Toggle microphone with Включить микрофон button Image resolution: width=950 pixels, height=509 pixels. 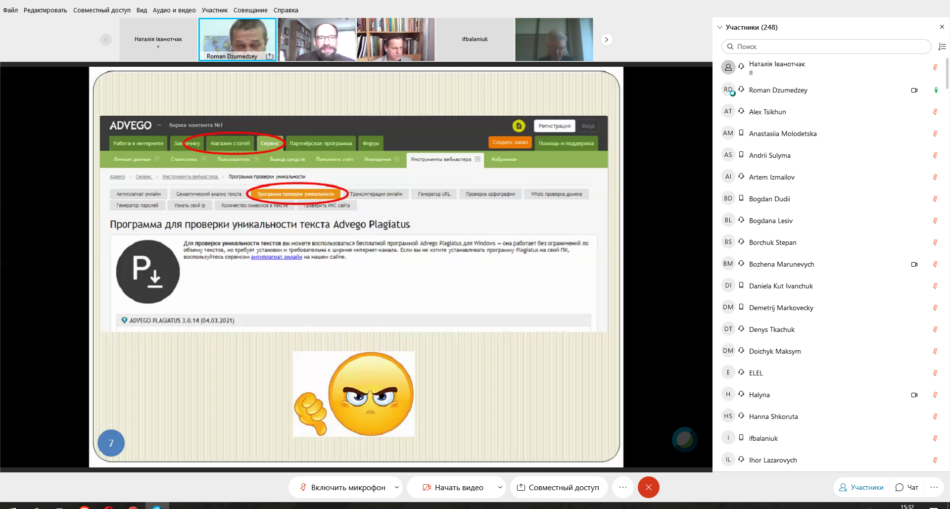coord(340,487)
